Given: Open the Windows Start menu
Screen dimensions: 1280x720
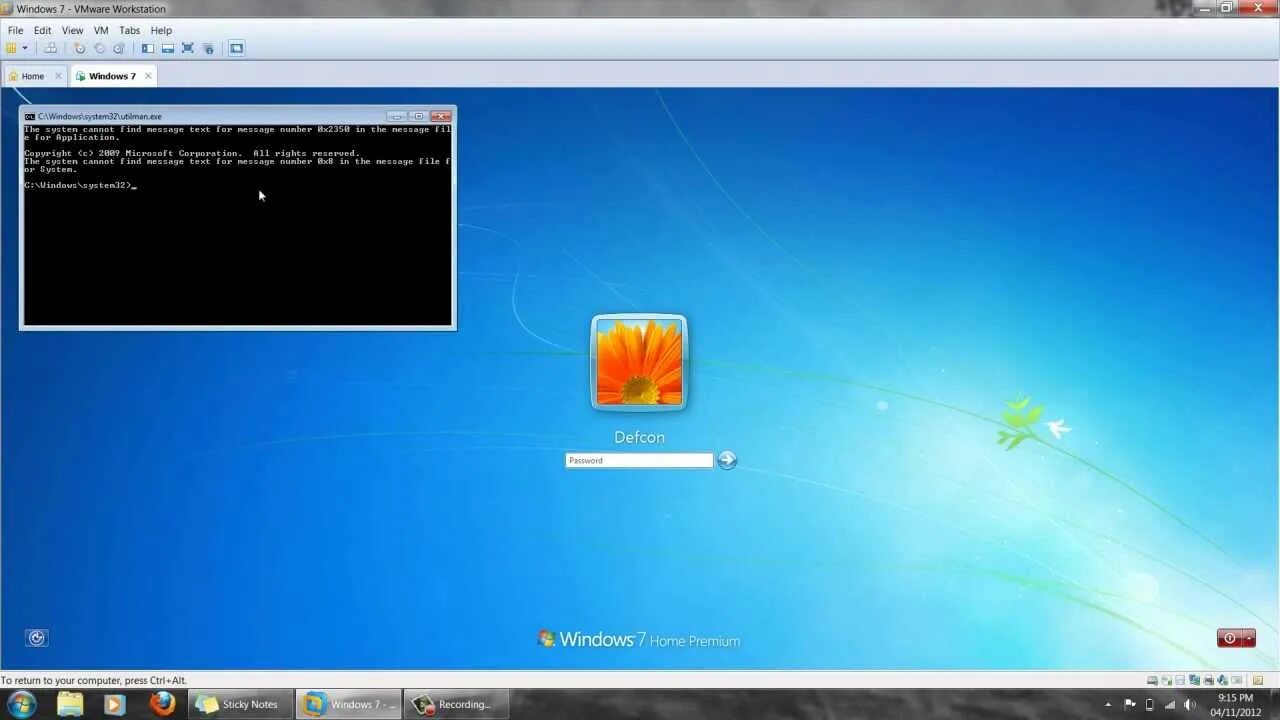Looking at the screenshot, I should [x=21, y=704].
